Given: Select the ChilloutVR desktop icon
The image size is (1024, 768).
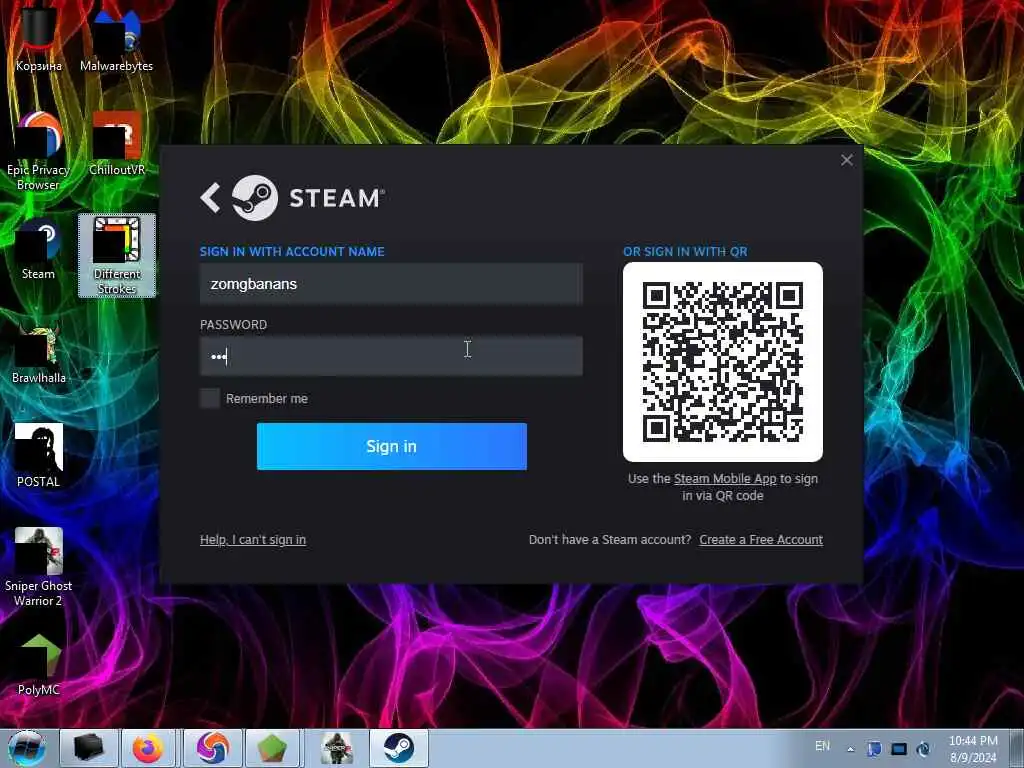Looking at the screenshot, I should click(x=116, y=144).
